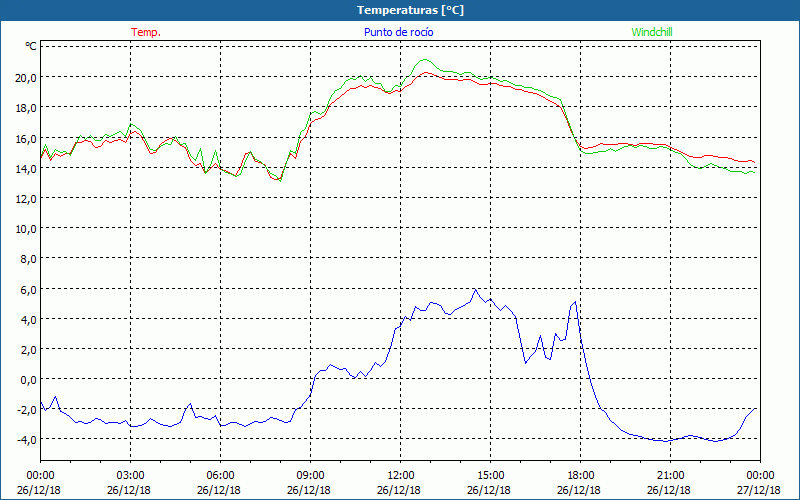This screenshot has width=800, height=500.
Task: Click the '18:00' time axis label
Action: click(x=581, y=476)
